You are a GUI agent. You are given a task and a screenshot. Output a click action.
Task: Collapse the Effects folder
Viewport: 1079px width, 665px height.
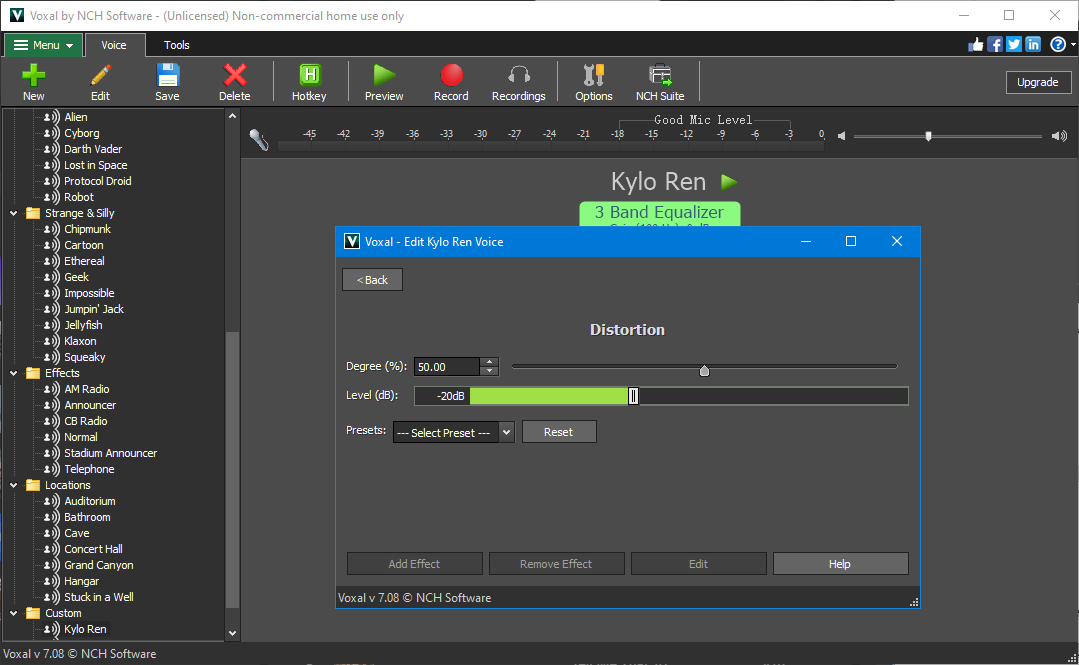pos(14,373)
